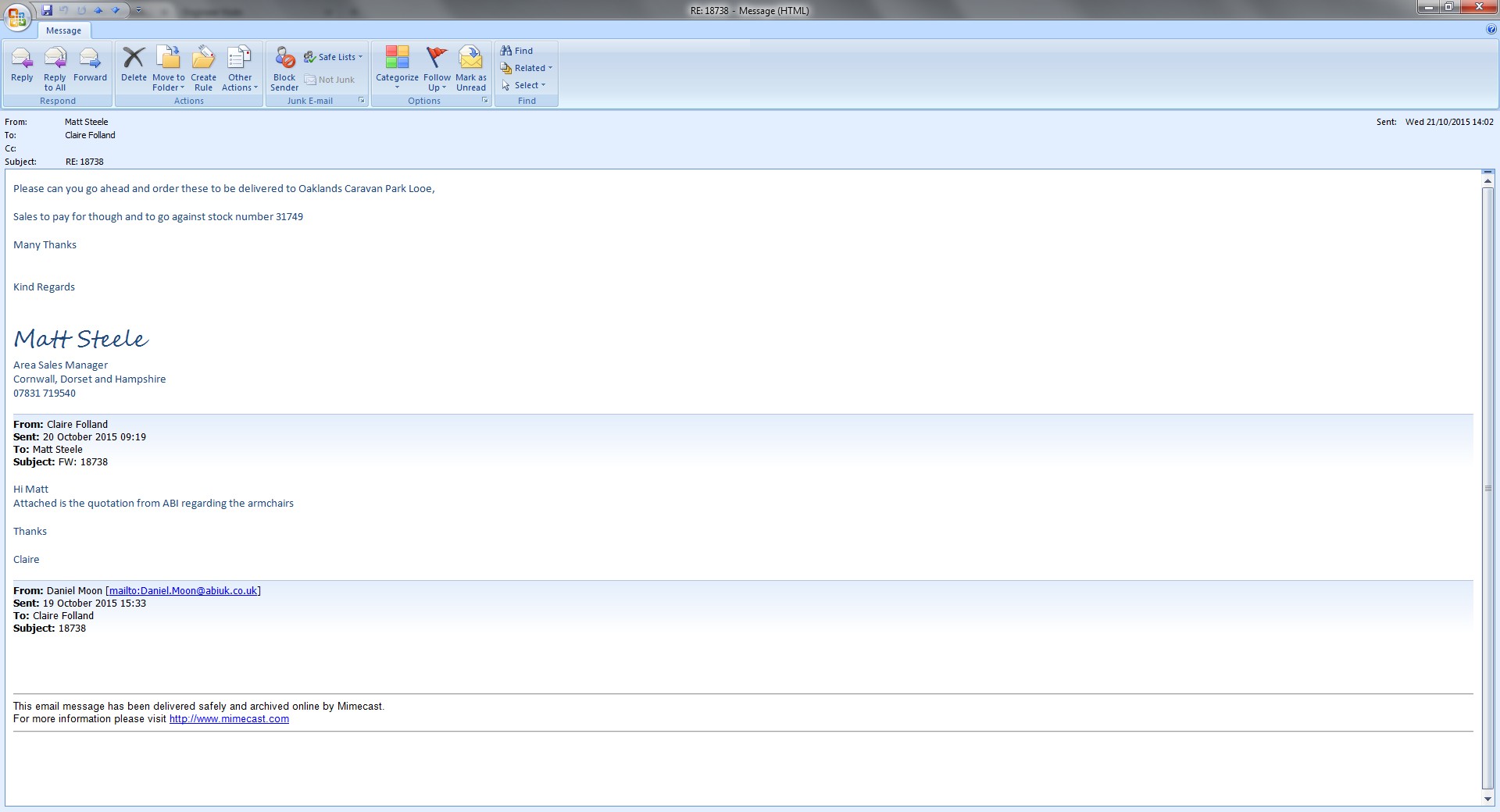Click the Find binoculars icon
This screenshot has width=1500, height=812.
click(x=506, y=51)
